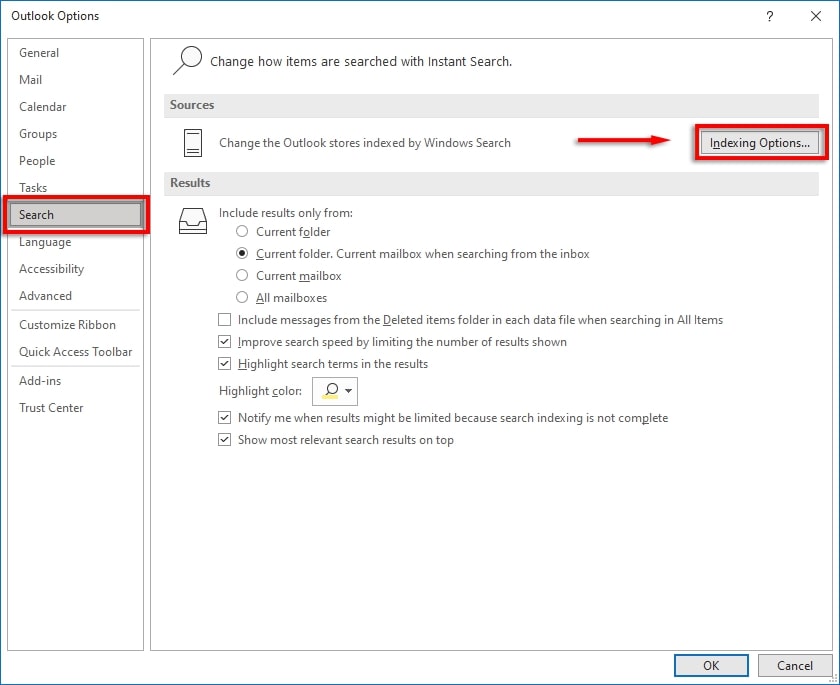The image size is (840, 685).
Task: Click the highlight color pen swatch
Action: 331,391
